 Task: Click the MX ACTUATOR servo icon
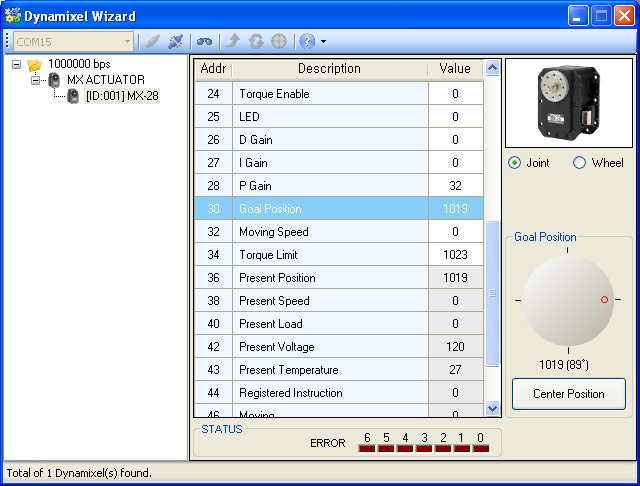click(x=54, y=80)
